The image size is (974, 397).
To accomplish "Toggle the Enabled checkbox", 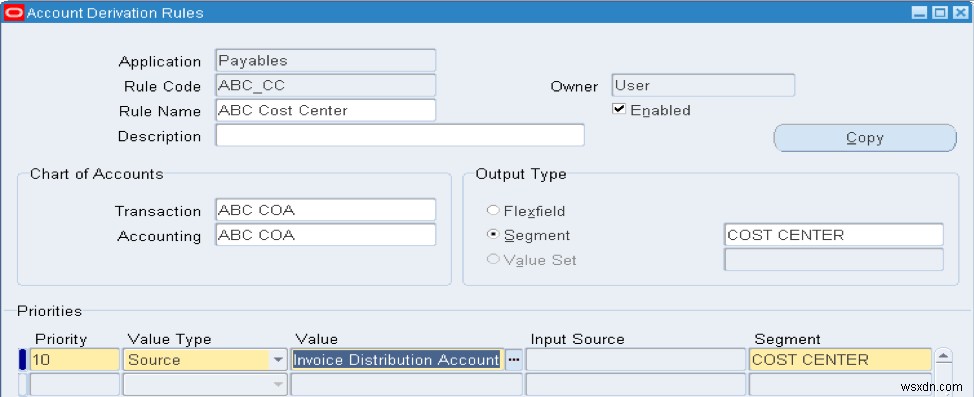I will point(618,109).
